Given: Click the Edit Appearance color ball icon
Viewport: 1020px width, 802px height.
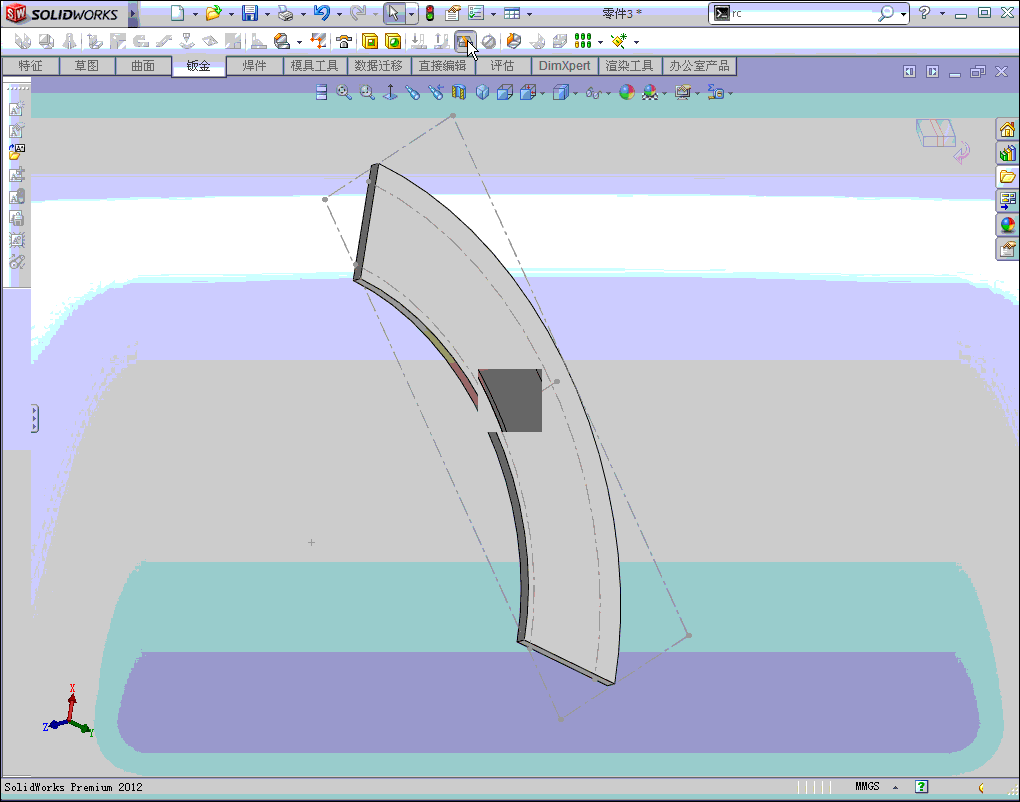Looking at the screenshot, I should click(626, 92).
